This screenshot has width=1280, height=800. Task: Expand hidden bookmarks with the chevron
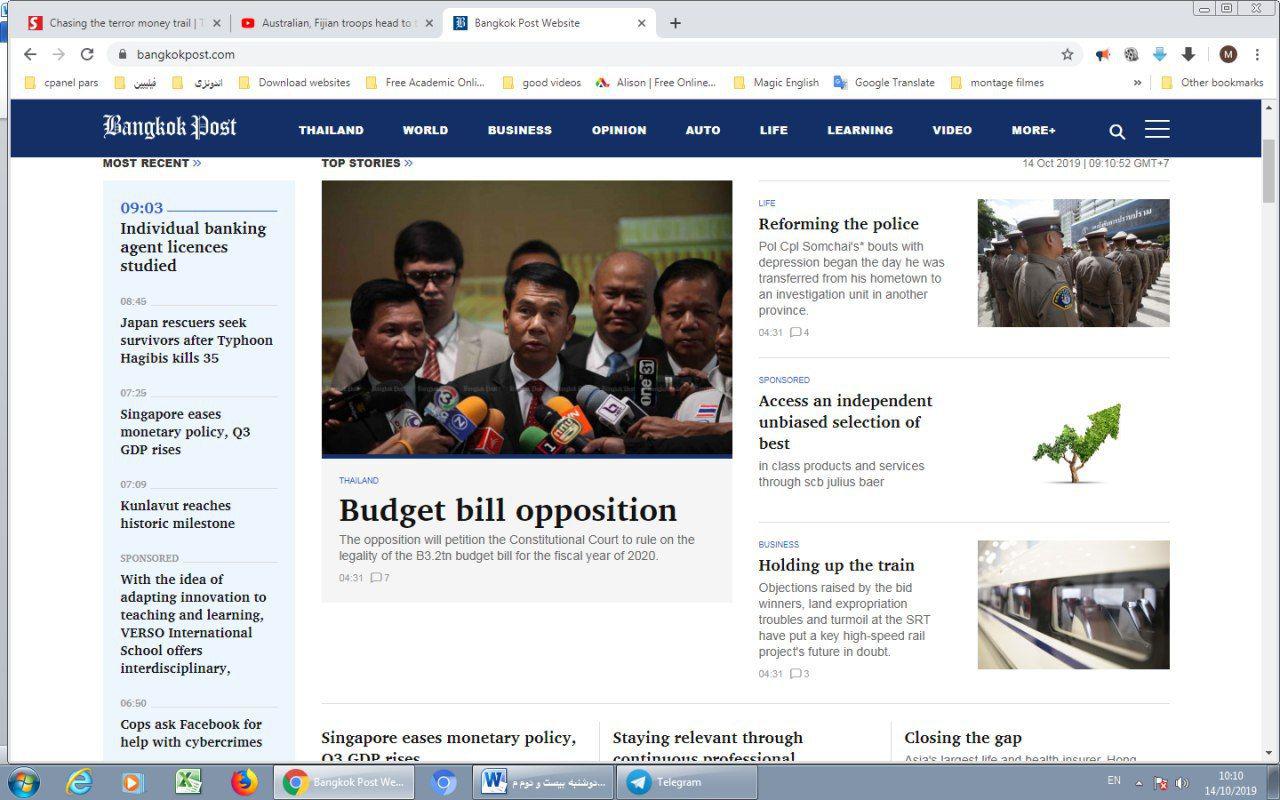click(x=1137, y=83)
